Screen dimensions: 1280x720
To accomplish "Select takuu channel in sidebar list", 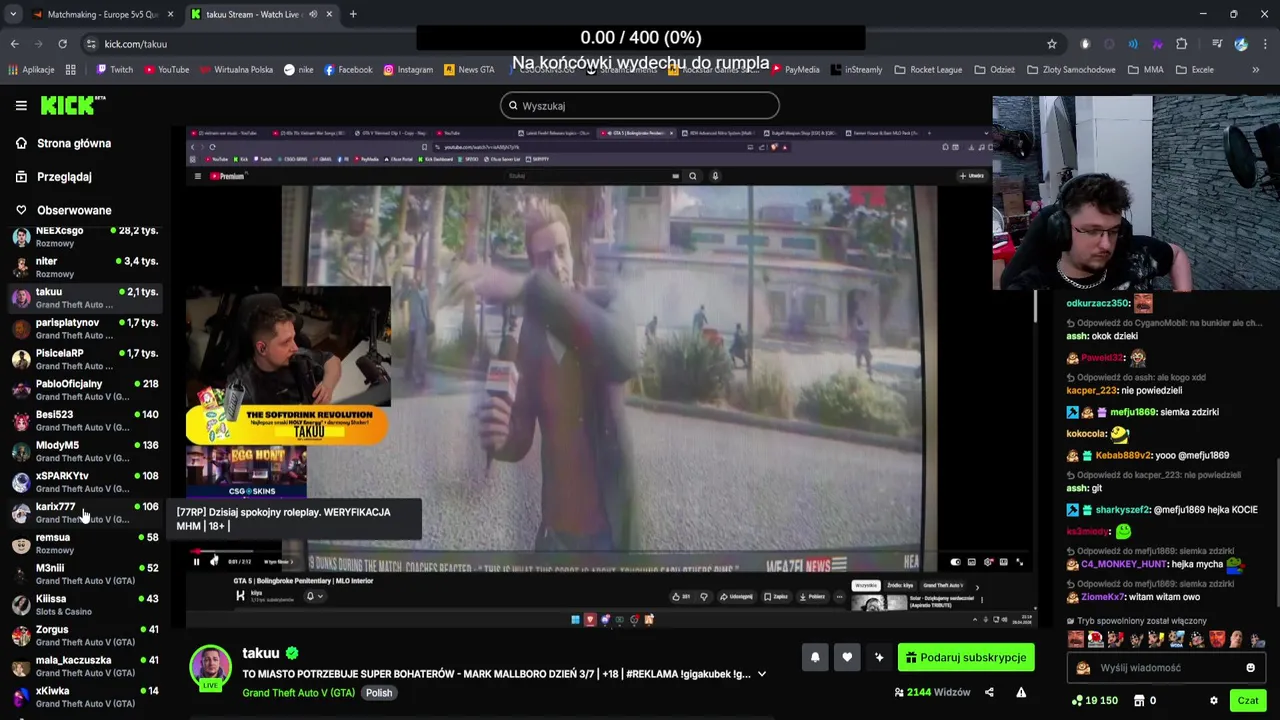I will click(x=85, y=298).
